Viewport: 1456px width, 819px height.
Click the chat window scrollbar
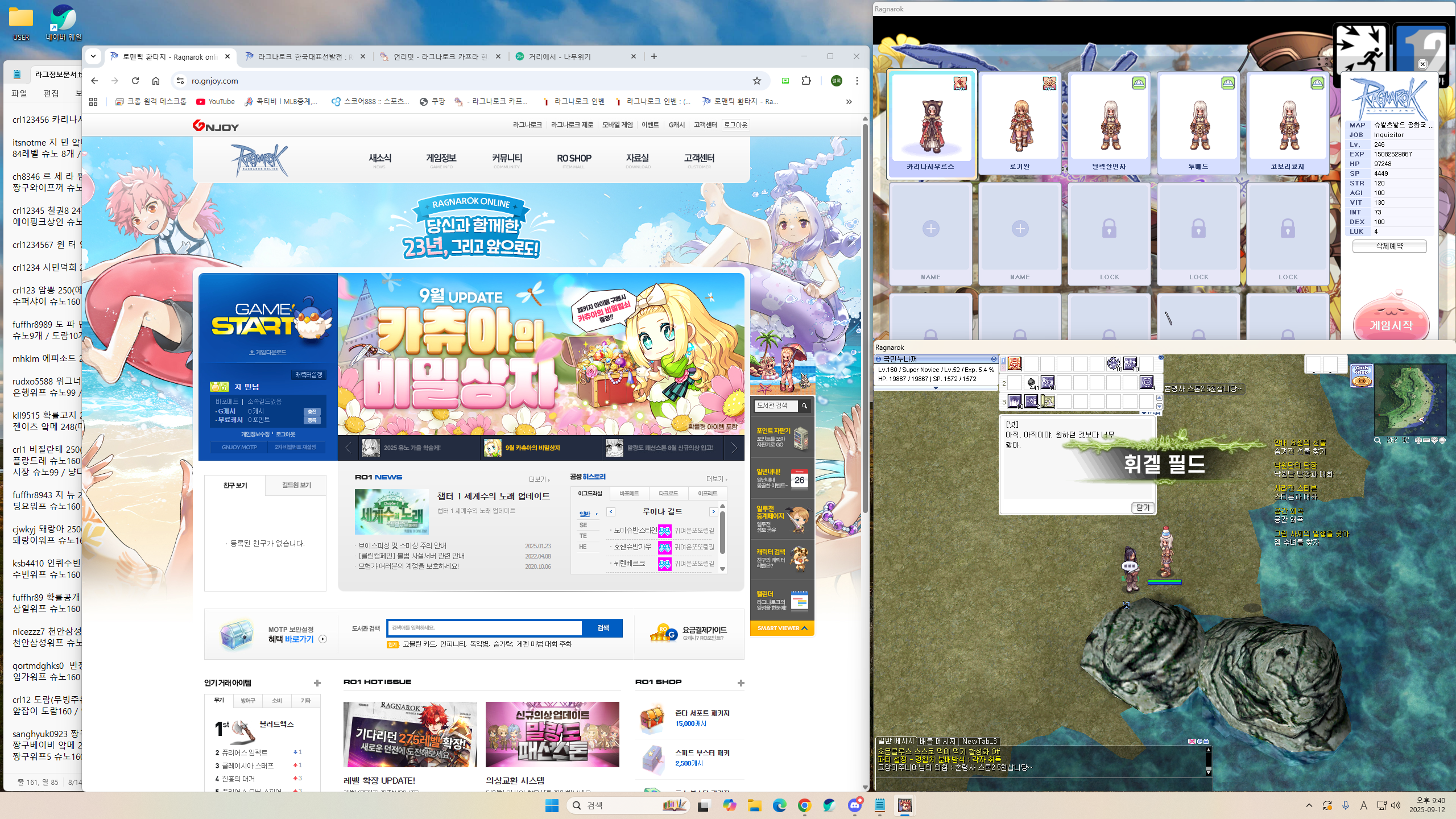pyautogui.click(x=1208, y=760)
